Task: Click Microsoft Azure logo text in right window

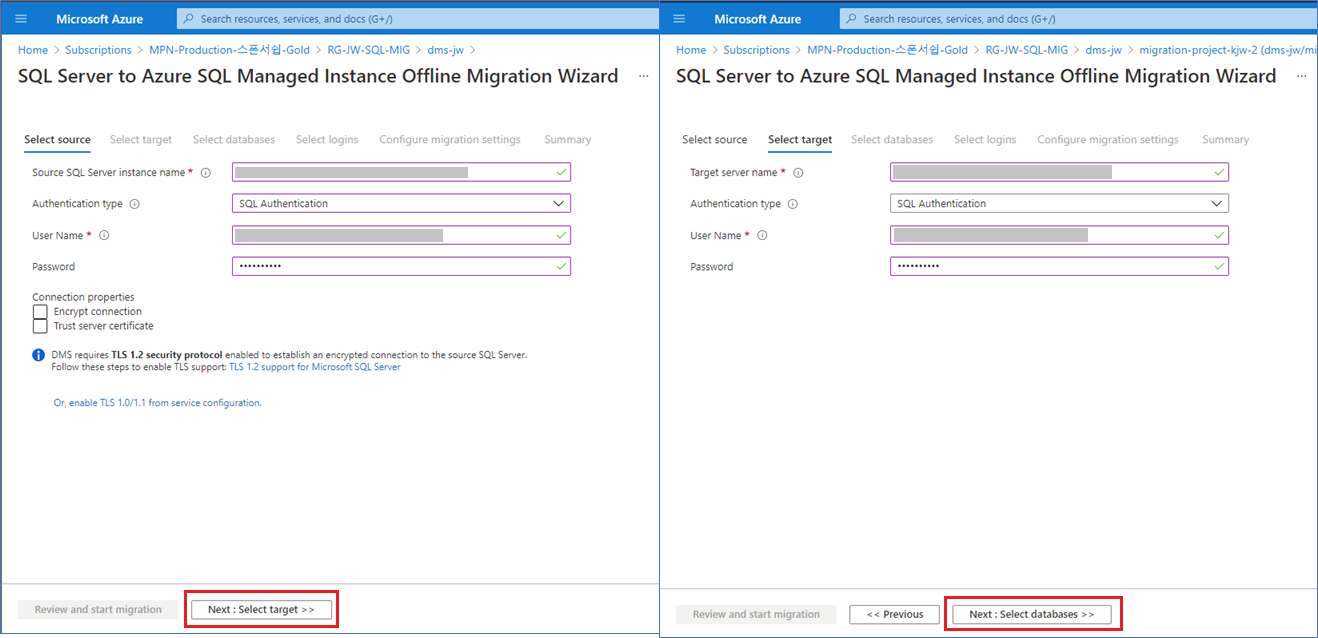Action: click(757, 19)
